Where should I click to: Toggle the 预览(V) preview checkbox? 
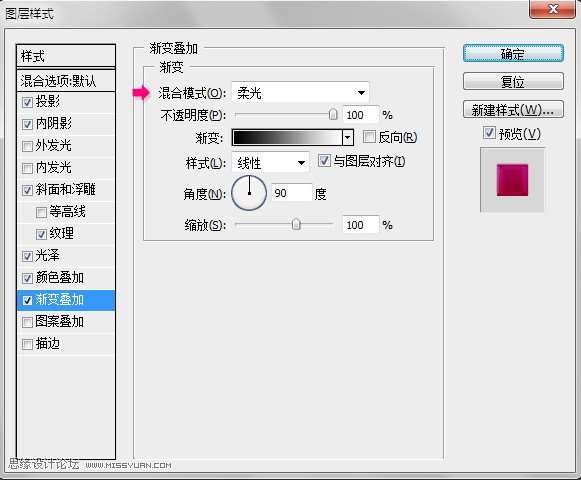pyautogui.click(x=489, y=132)
